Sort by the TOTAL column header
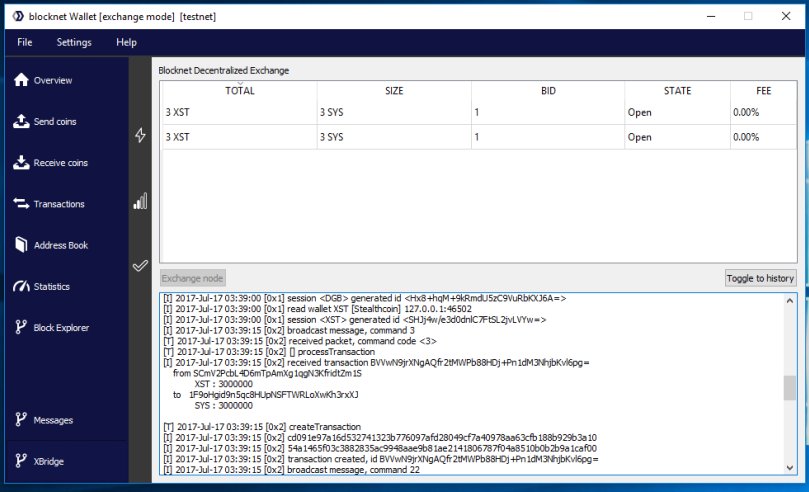The height and width of the screenshot is (492, 809). pyautogui.click(x=240, y=91)
